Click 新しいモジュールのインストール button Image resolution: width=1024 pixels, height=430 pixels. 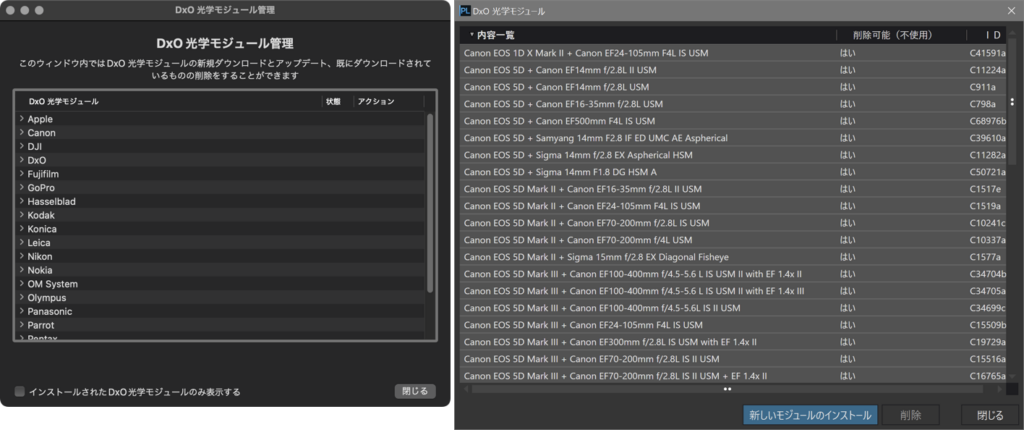pyautogui.click(x=810, y=415)
